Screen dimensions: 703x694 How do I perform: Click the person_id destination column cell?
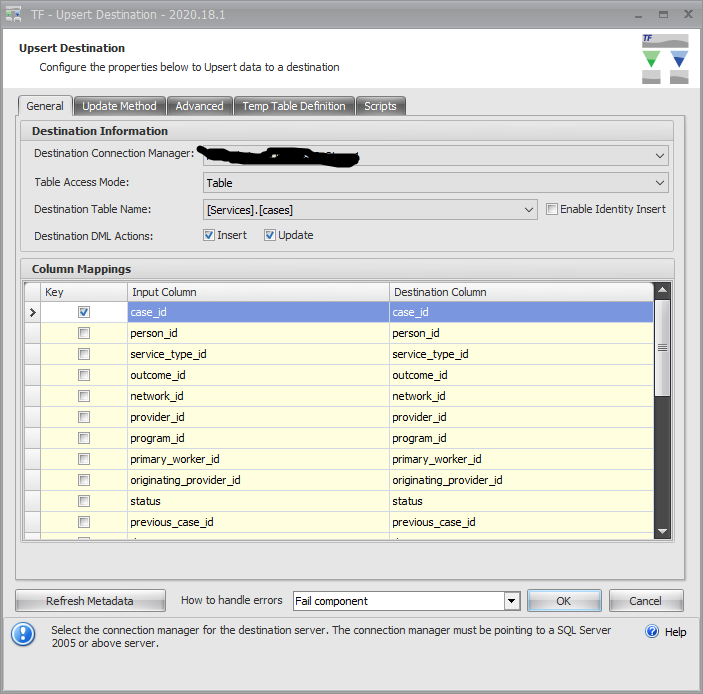tap(521, 333)
